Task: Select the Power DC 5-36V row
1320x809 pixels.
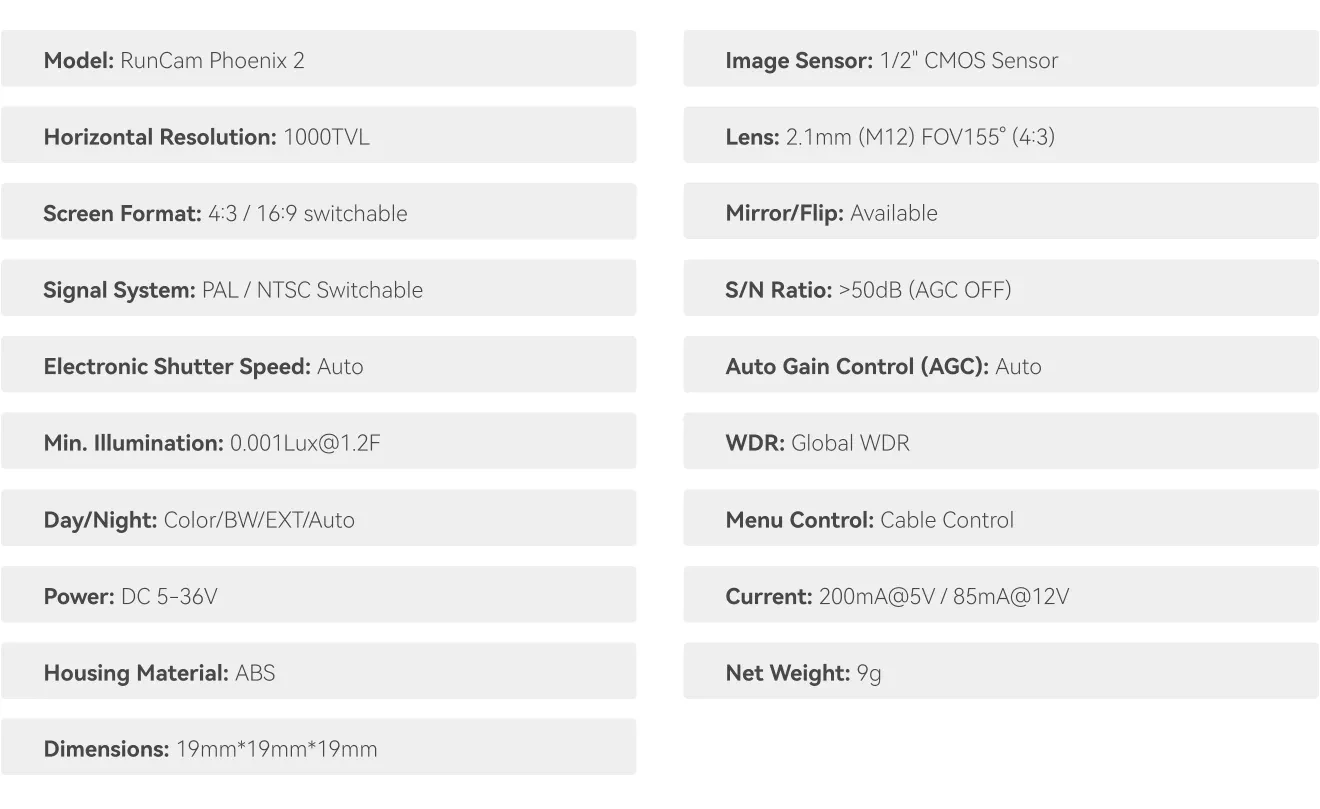Action: 318,597
